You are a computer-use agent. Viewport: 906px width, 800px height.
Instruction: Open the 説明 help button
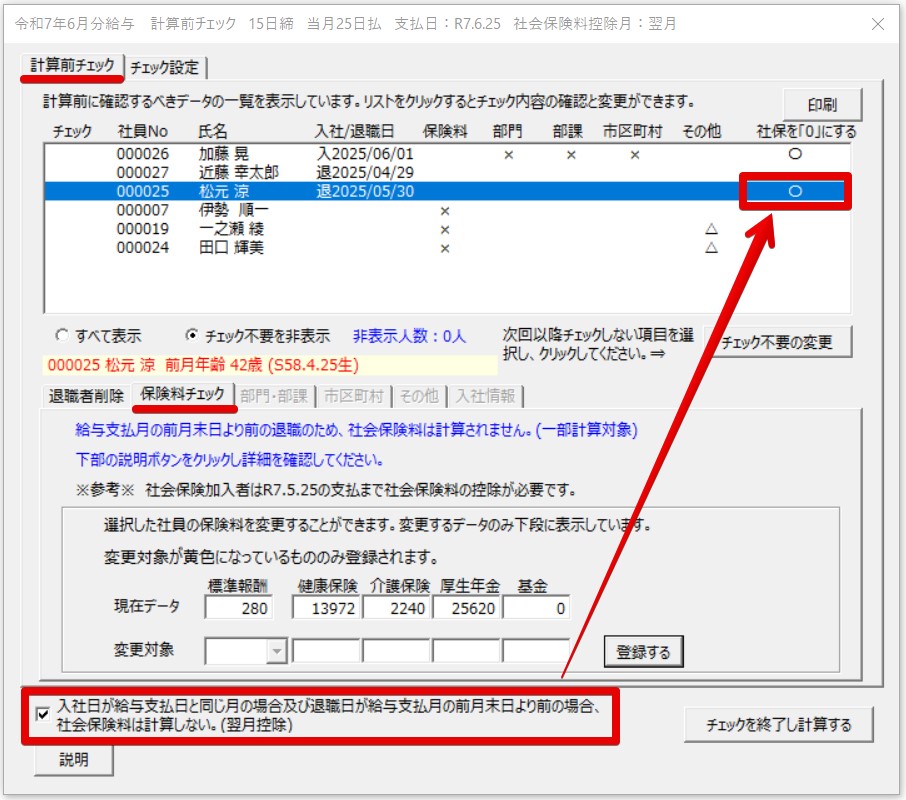(x=72, y=760)
